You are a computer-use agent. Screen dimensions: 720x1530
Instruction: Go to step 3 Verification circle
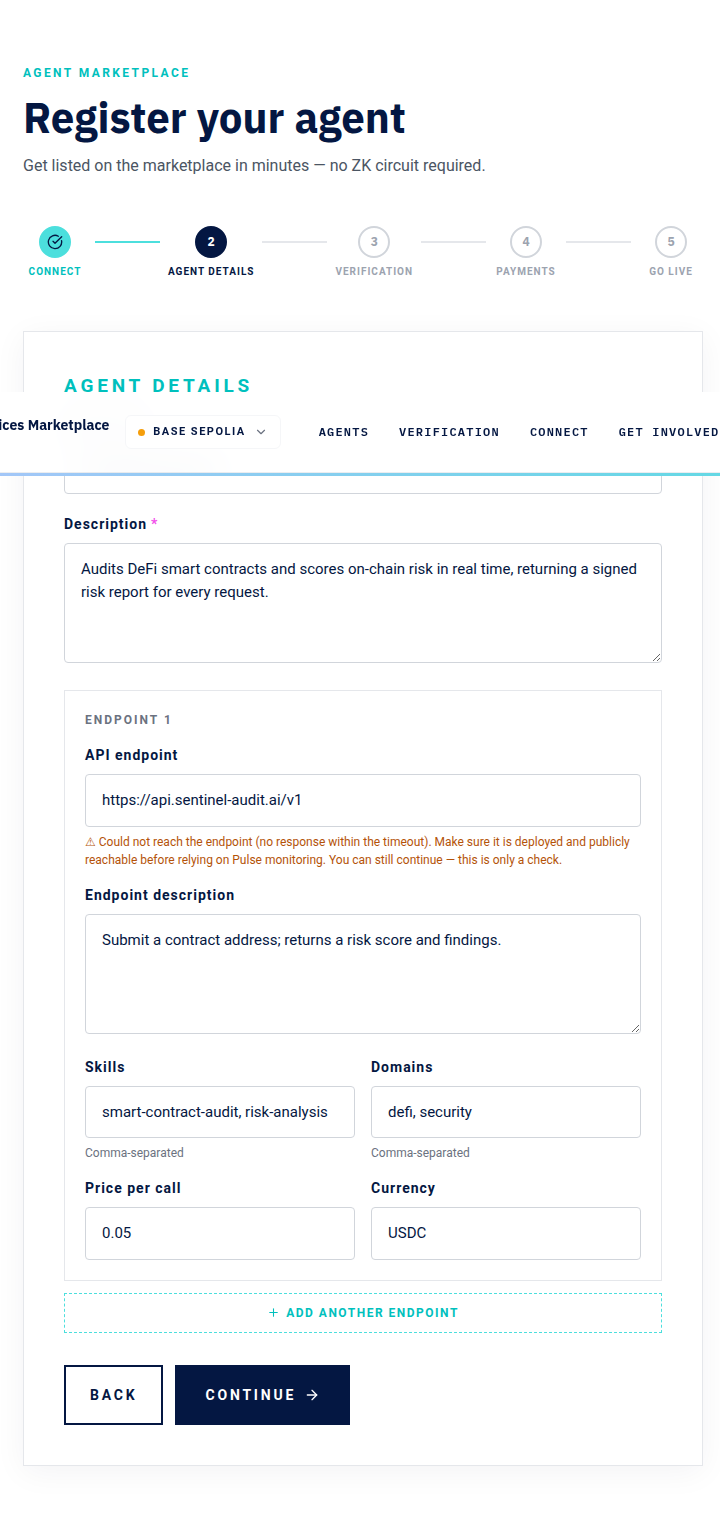point(374,242)
